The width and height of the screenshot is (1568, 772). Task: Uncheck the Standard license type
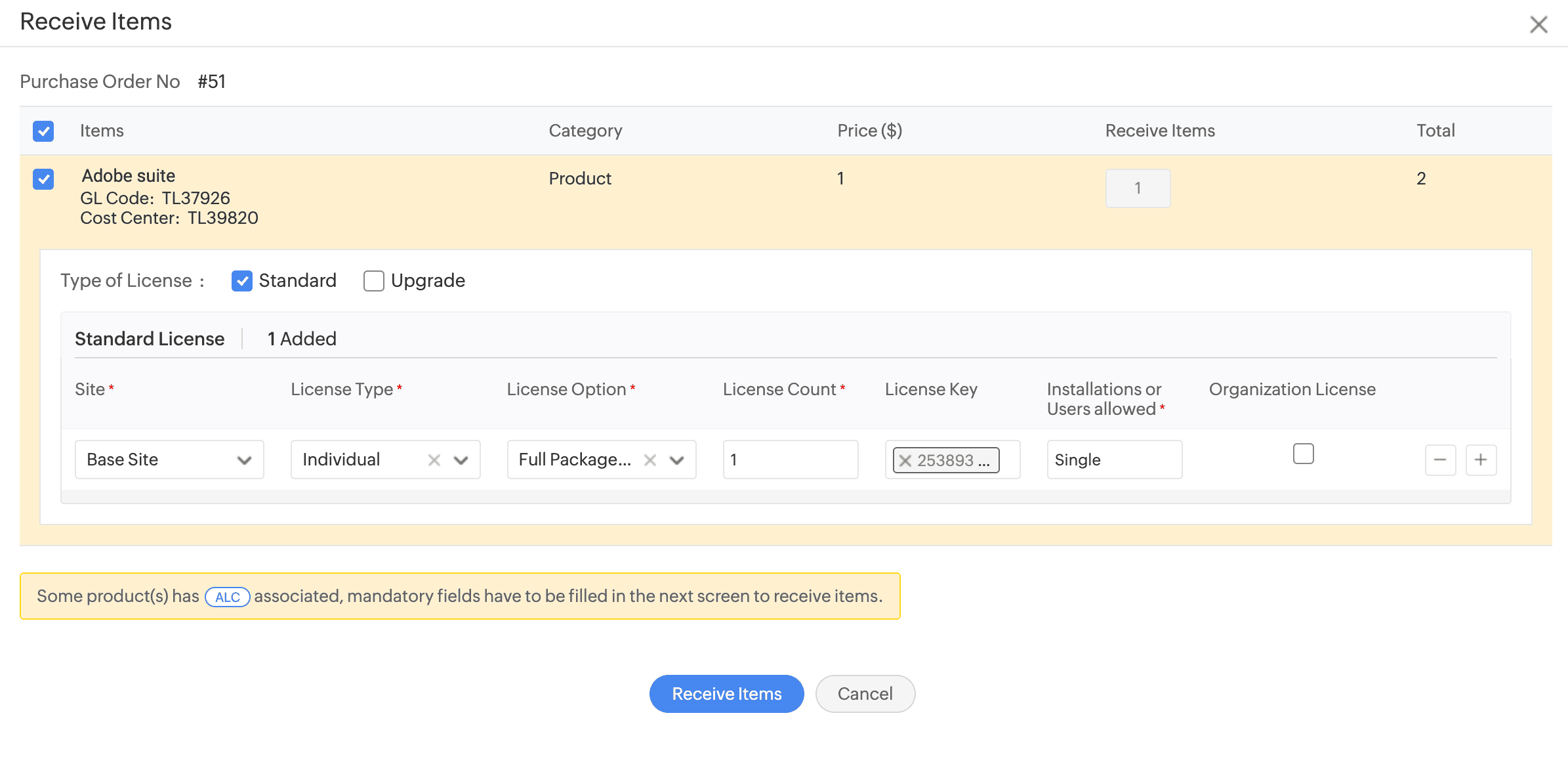click(242, 281)
